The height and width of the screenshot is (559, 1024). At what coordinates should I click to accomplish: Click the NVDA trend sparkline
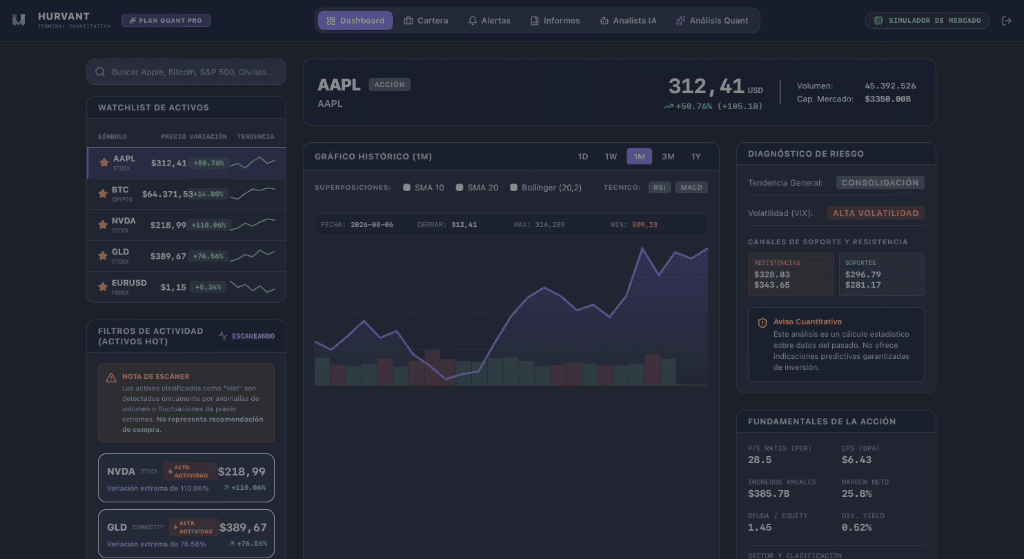tap(253, 225)
